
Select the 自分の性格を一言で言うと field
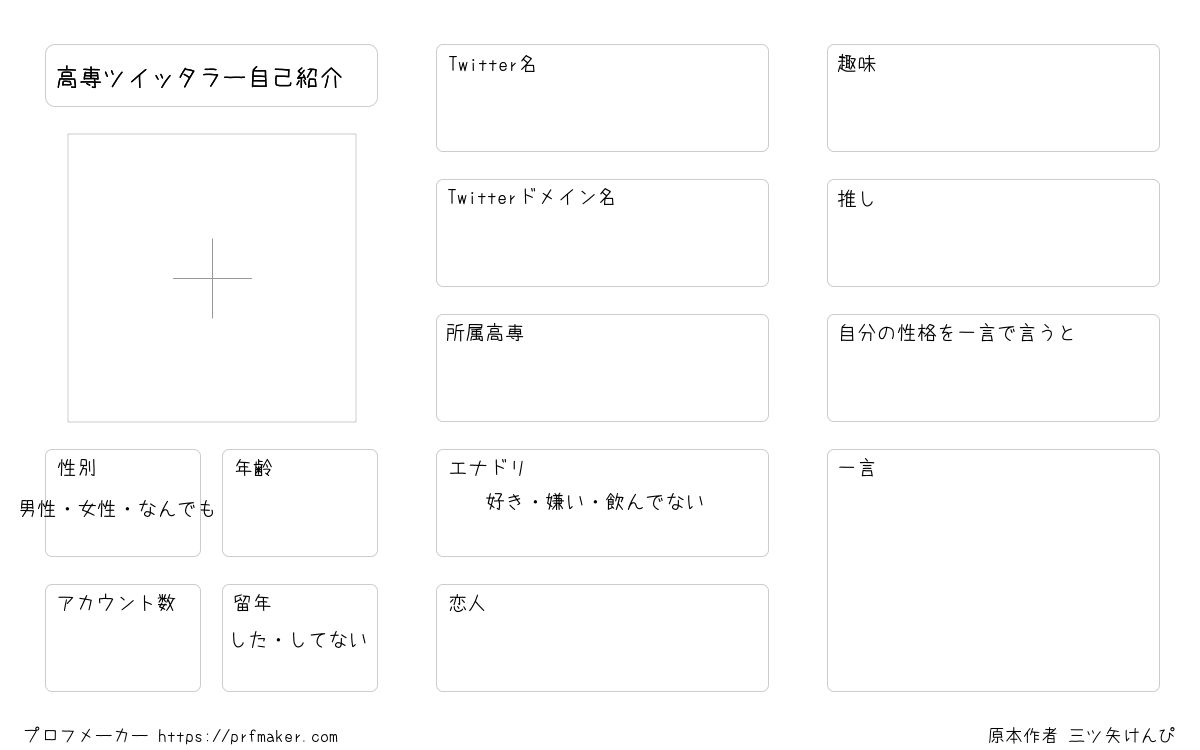point(993,368)
